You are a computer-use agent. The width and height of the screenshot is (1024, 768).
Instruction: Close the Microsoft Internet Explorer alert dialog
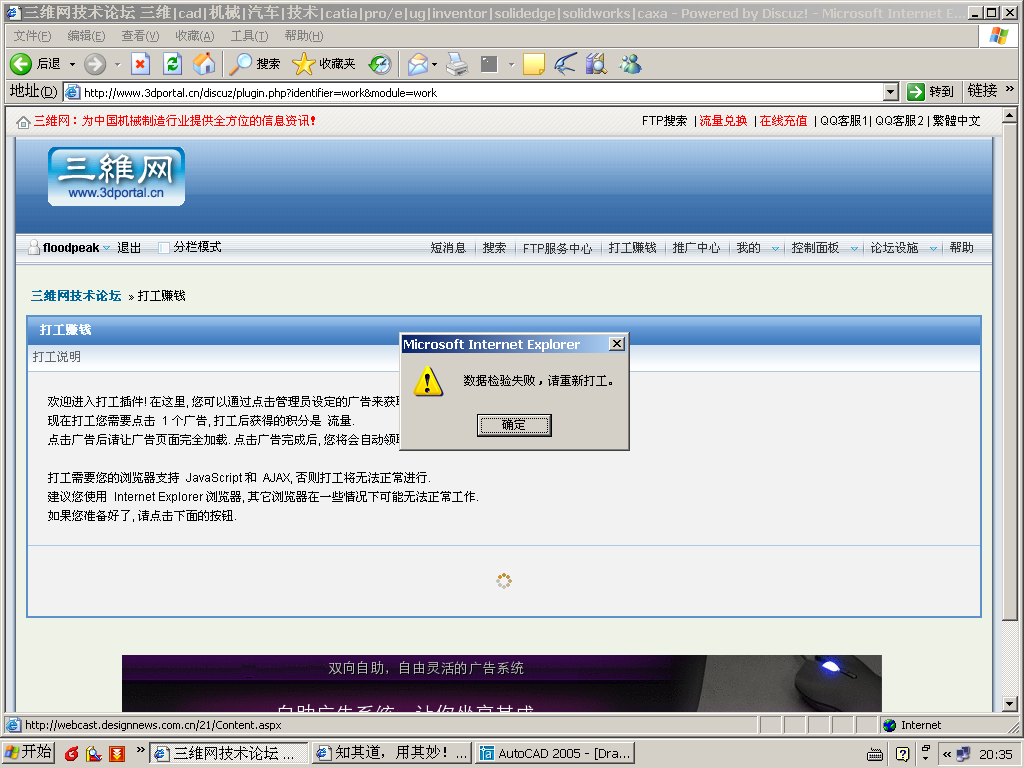(616, 344)
